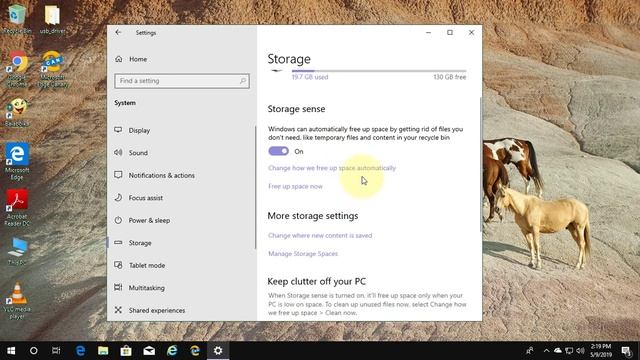Select the Acrobat Reader DC desktop shortcut
The height and width of the screenshot is (360, 640).
pyautogui.click(x=17, y=207)
